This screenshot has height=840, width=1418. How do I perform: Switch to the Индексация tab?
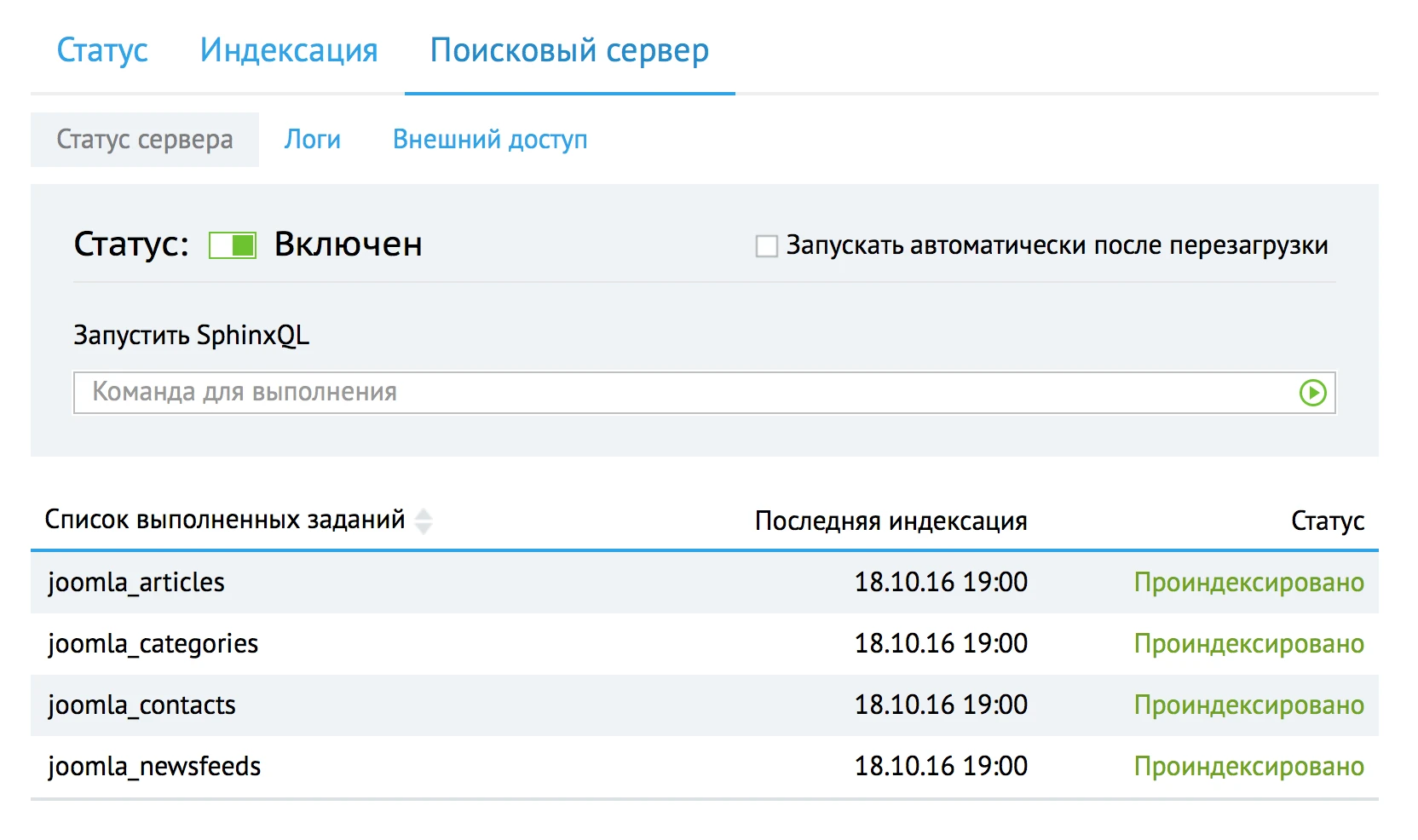[288, 50]
